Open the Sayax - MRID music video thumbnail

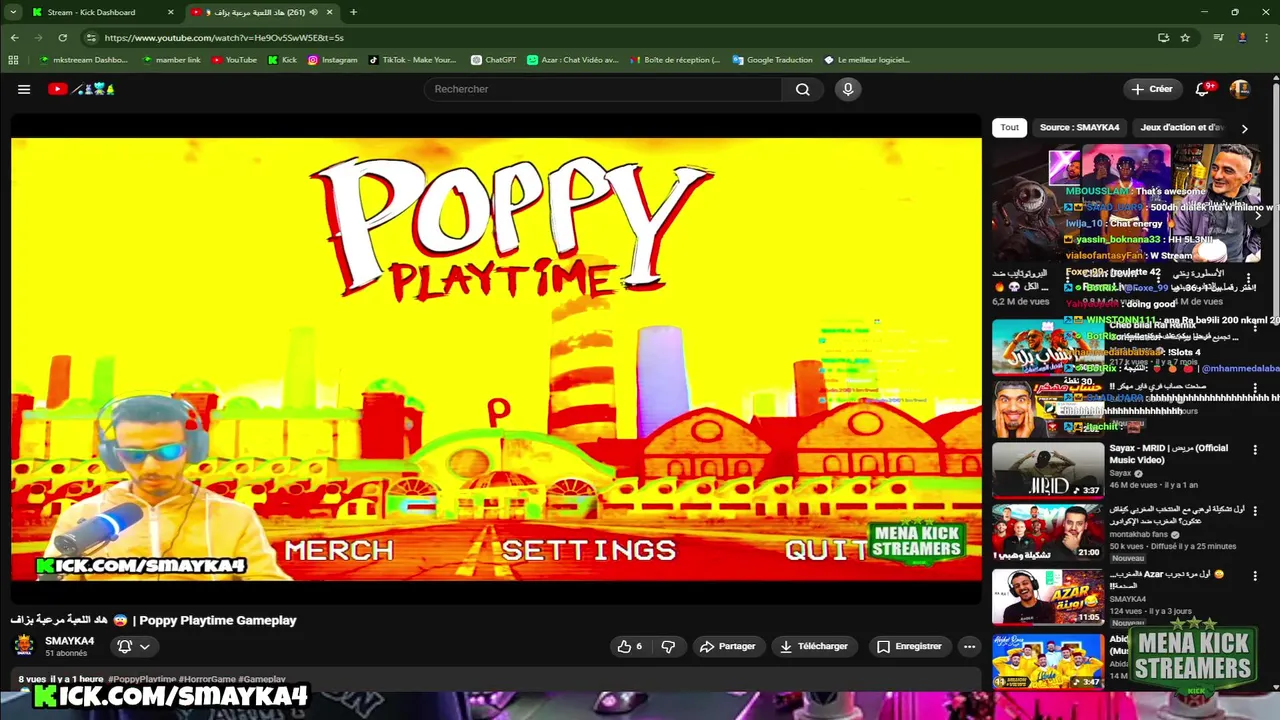[x=1048, y=470]
